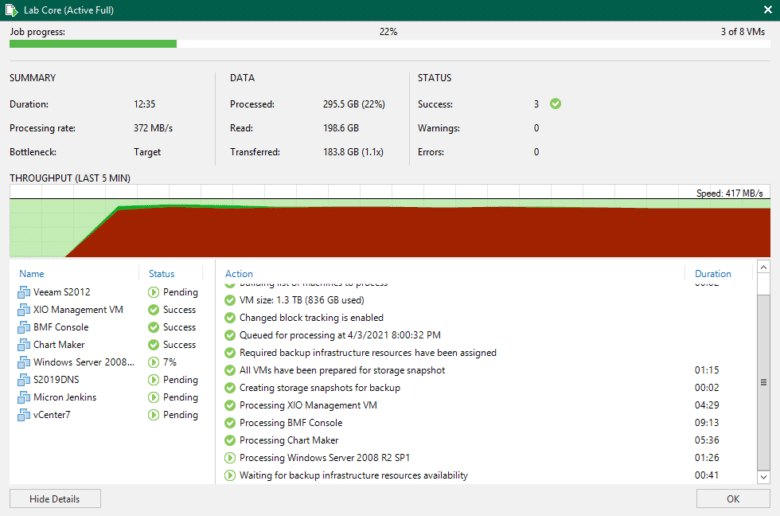Click the VM icon for vCenter7
Image resolution: width=780 pixels, height=516 pixels.
(24, 414)
